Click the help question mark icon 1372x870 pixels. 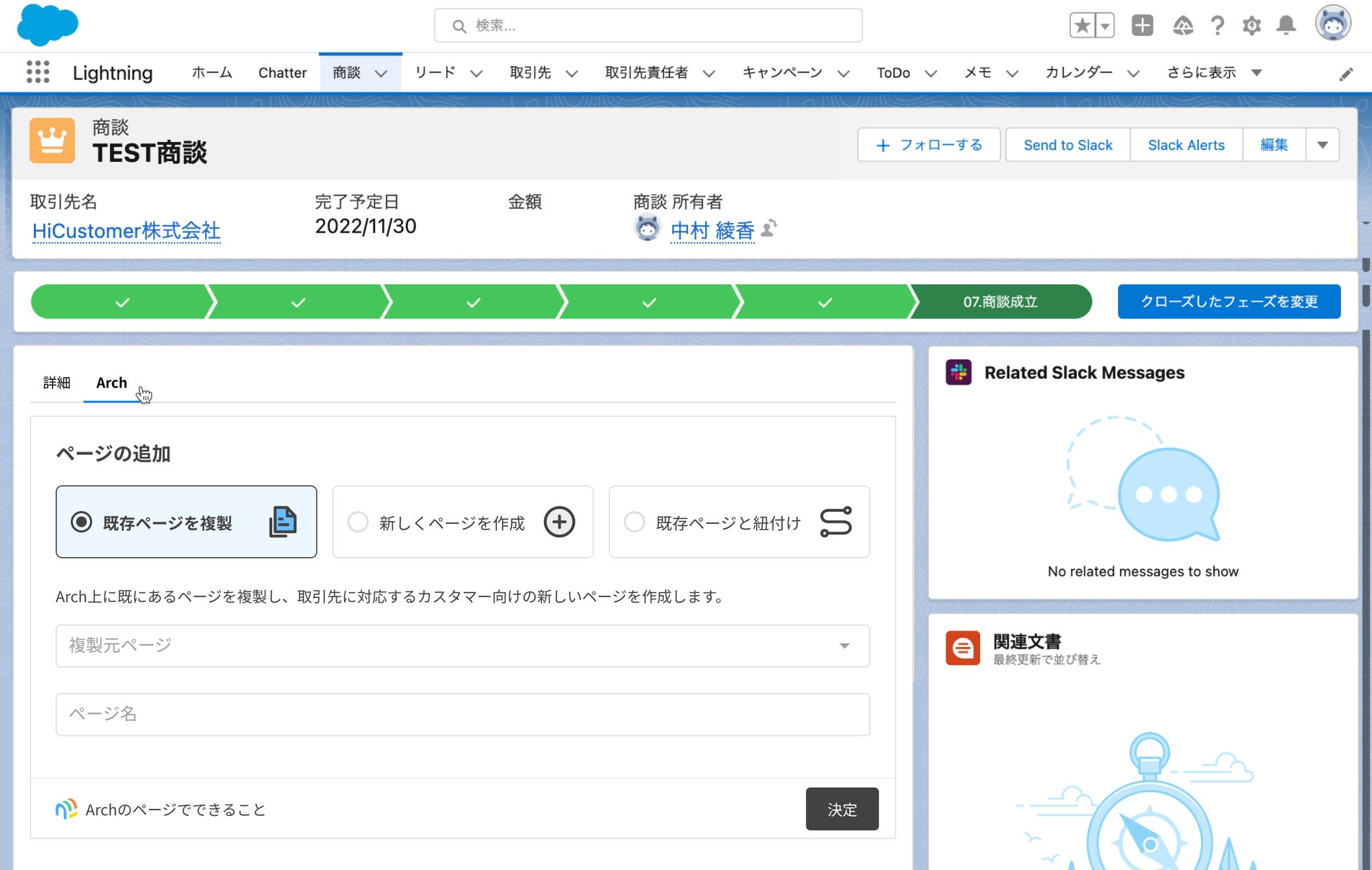point(1217,26)
